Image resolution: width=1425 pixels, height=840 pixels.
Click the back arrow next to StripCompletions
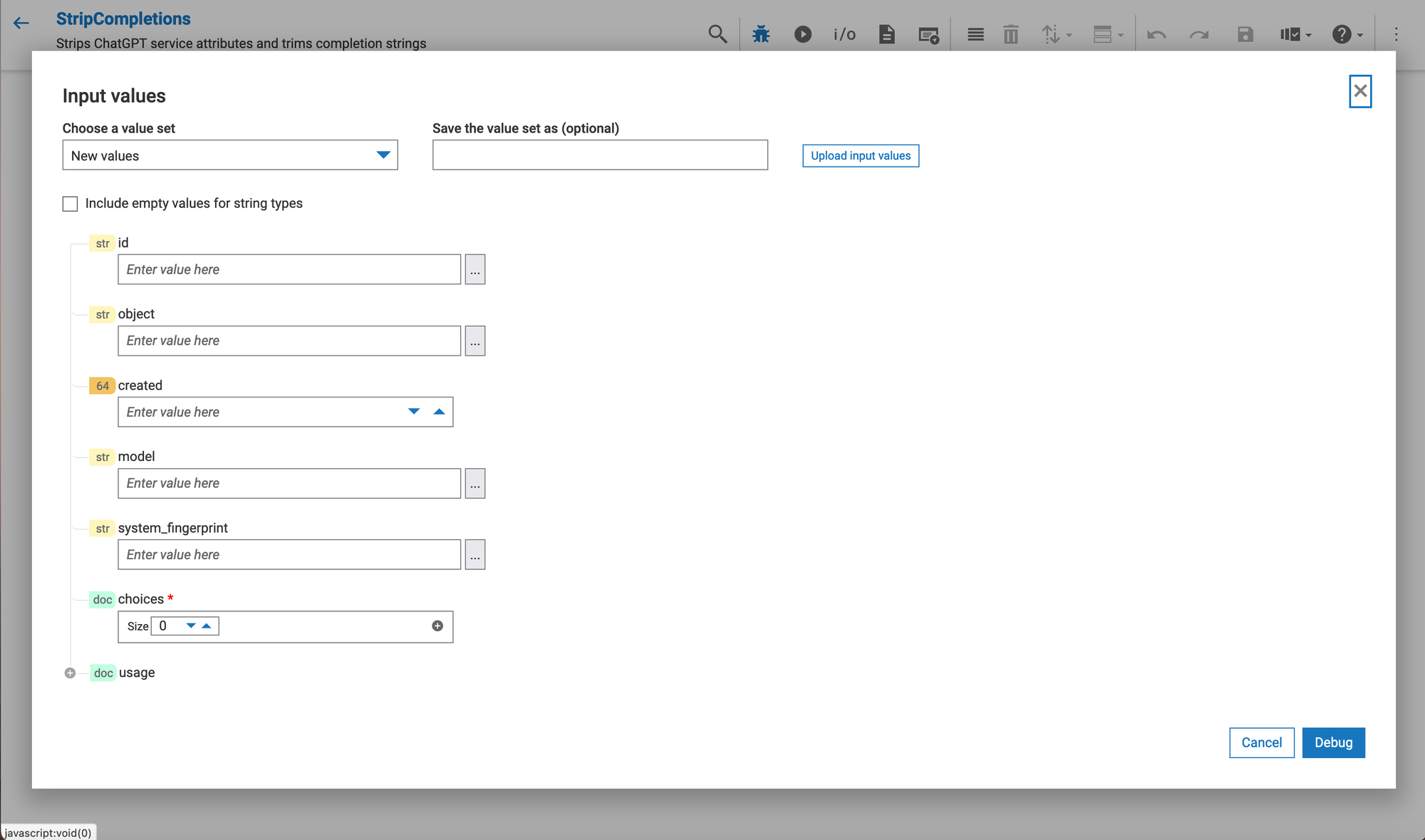(21, 23)
